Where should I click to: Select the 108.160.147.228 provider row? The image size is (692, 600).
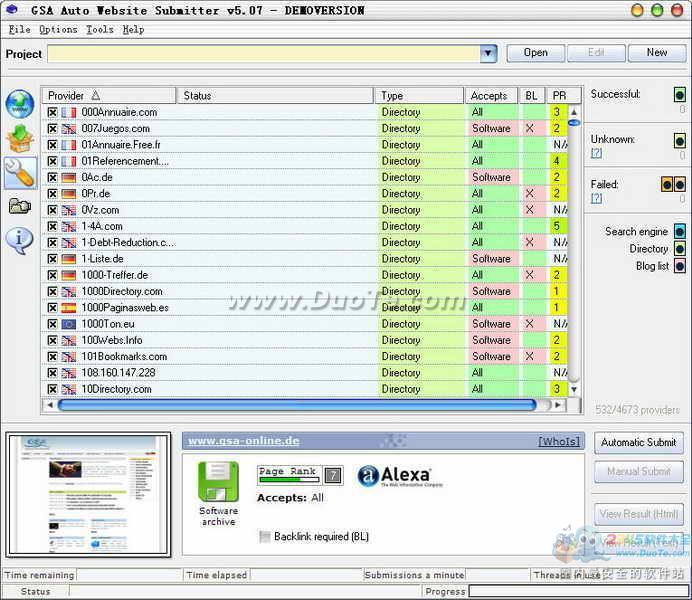(305, 373)
